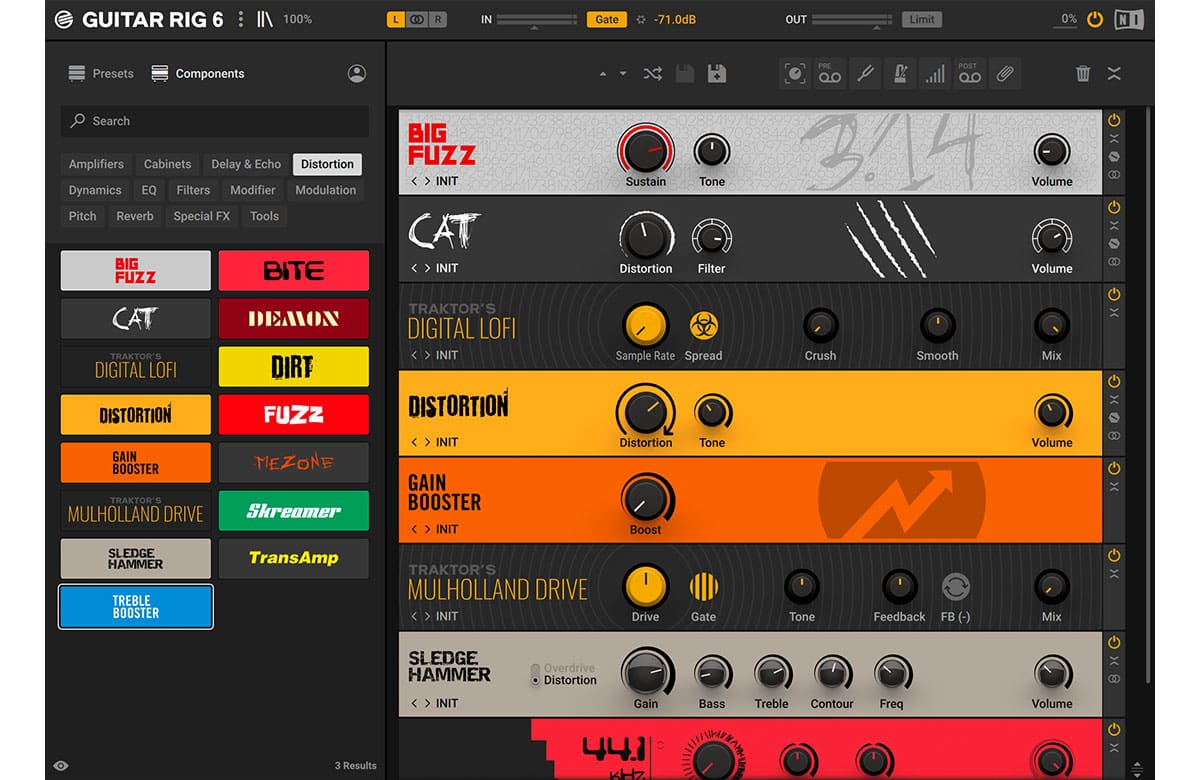Collapse the Sledge Hammer module
1200x780 pixels.
(1114, 661)
